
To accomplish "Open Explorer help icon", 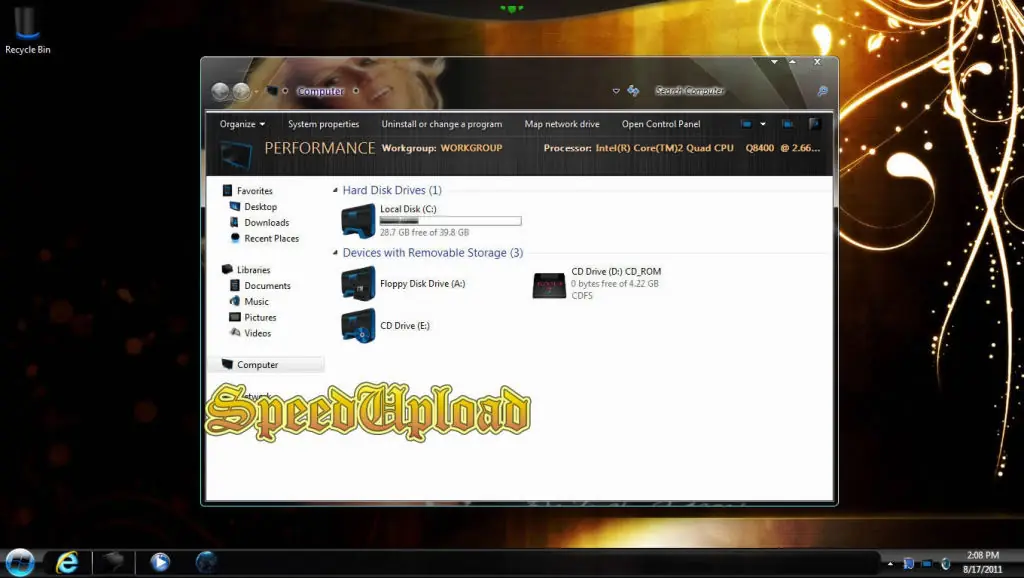I will [x=814, y=124].
